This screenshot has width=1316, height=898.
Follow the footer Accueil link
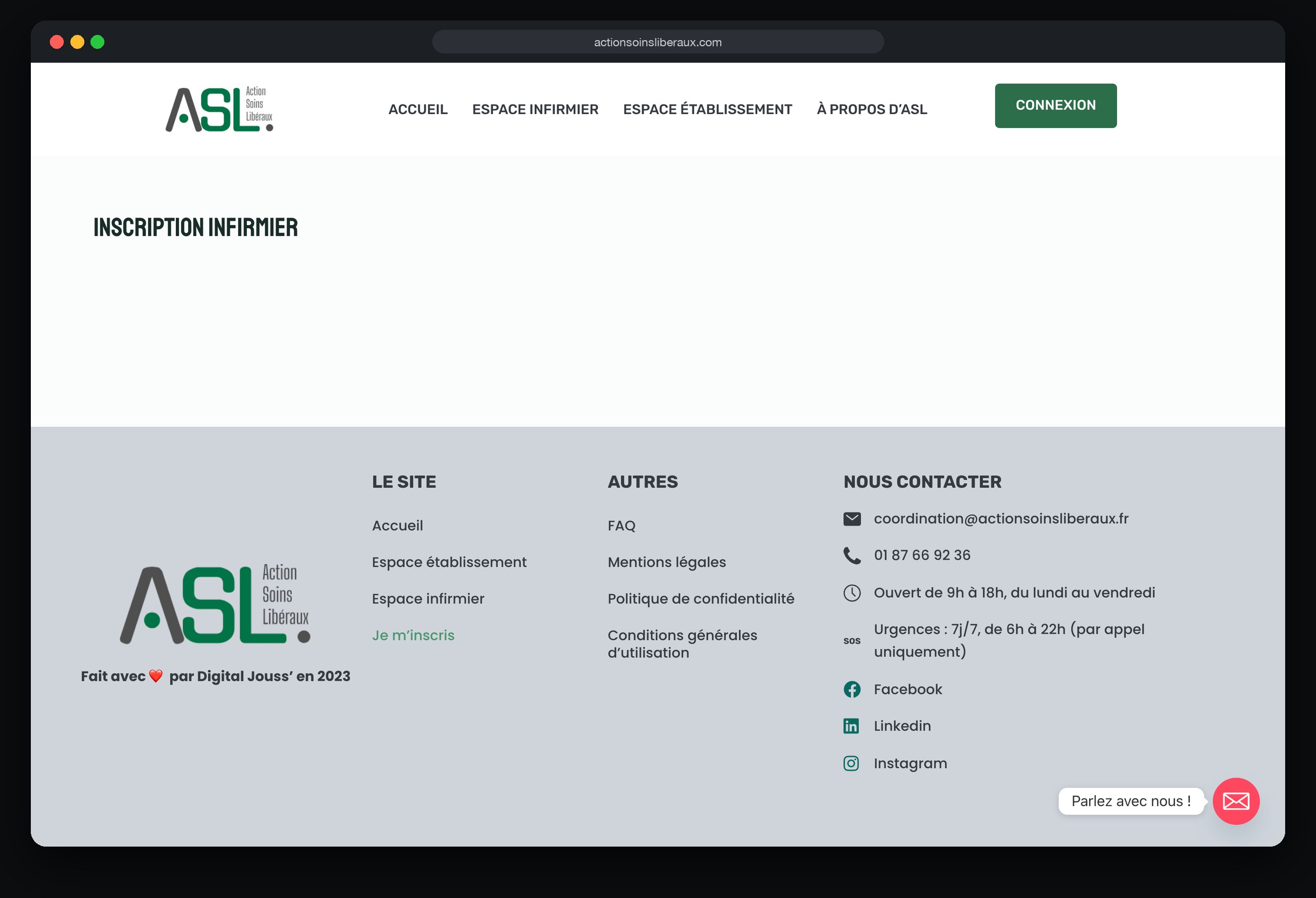pos(397,525)
